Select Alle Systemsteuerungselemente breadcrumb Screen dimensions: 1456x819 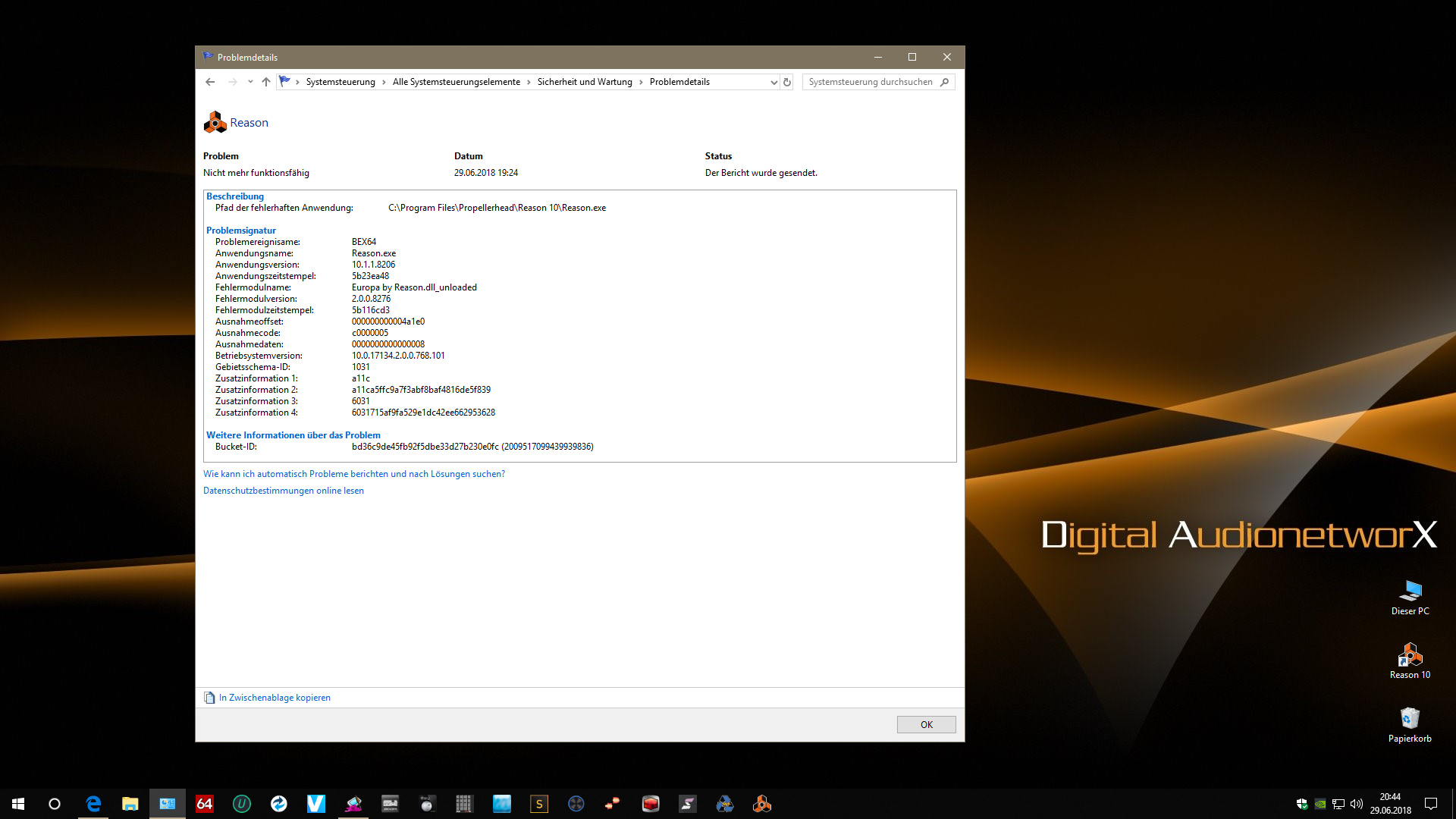(x=457, y=82)
